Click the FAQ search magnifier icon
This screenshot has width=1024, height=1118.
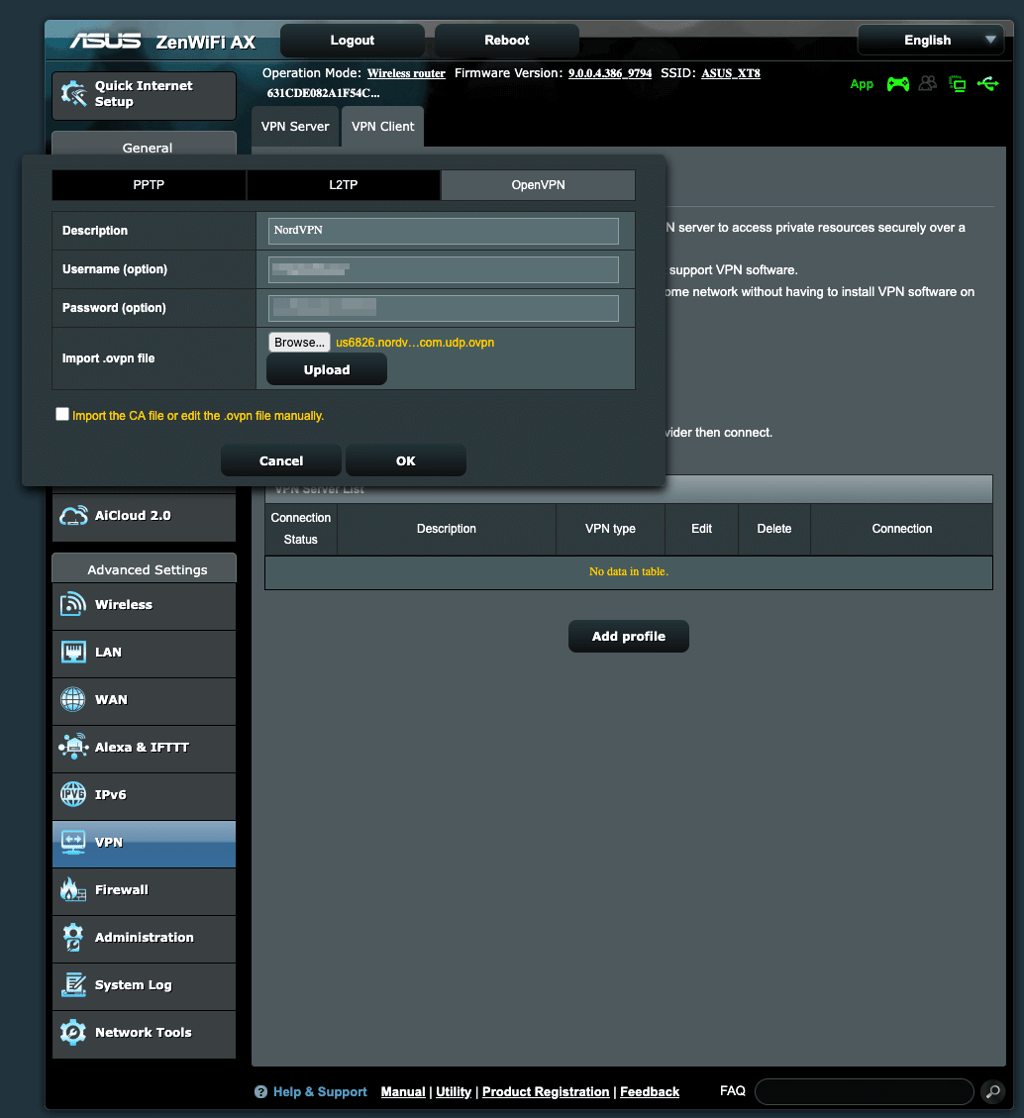point(993,1091)
